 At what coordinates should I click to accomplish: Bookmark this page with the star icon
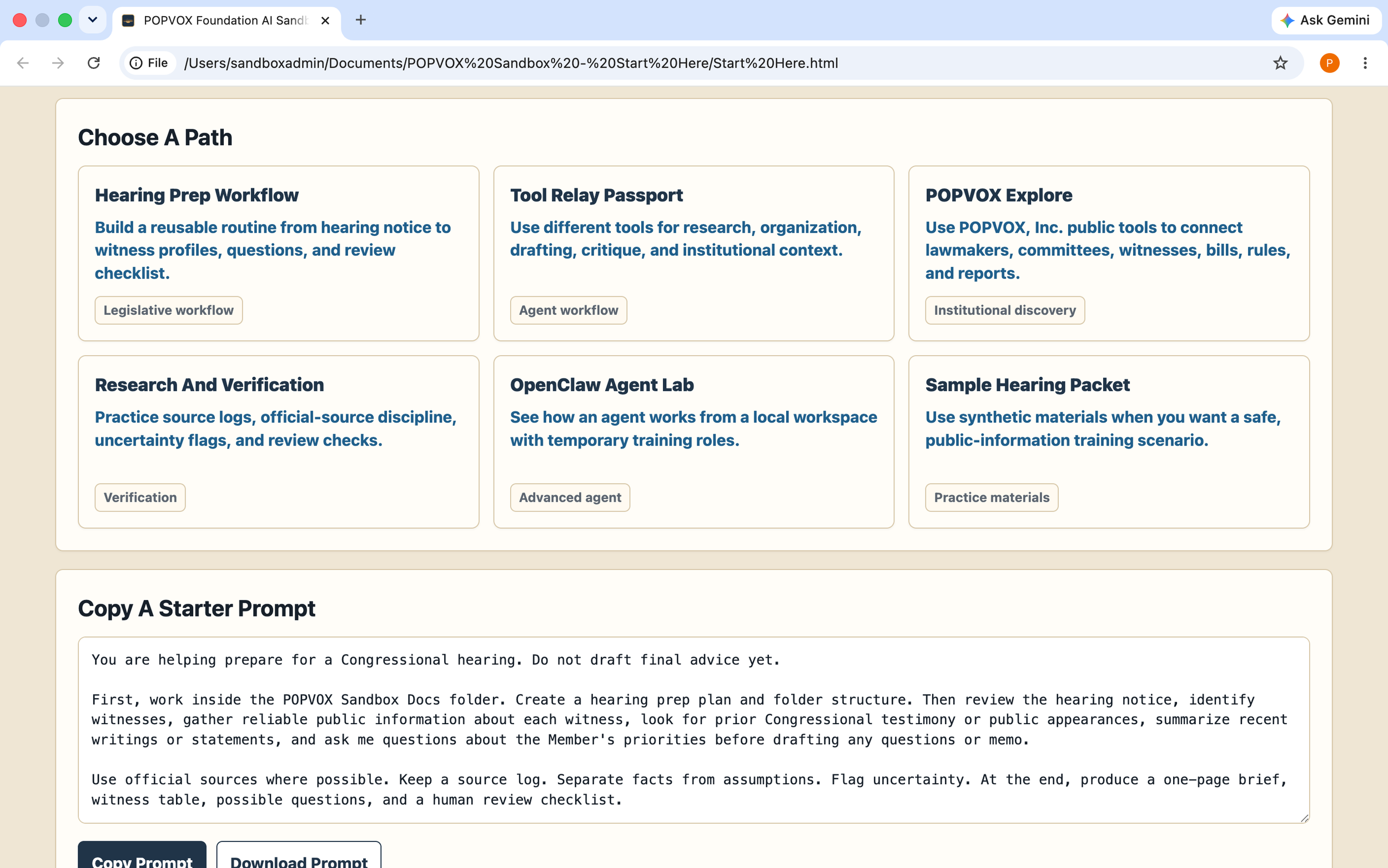click(x=1280, y=63)
